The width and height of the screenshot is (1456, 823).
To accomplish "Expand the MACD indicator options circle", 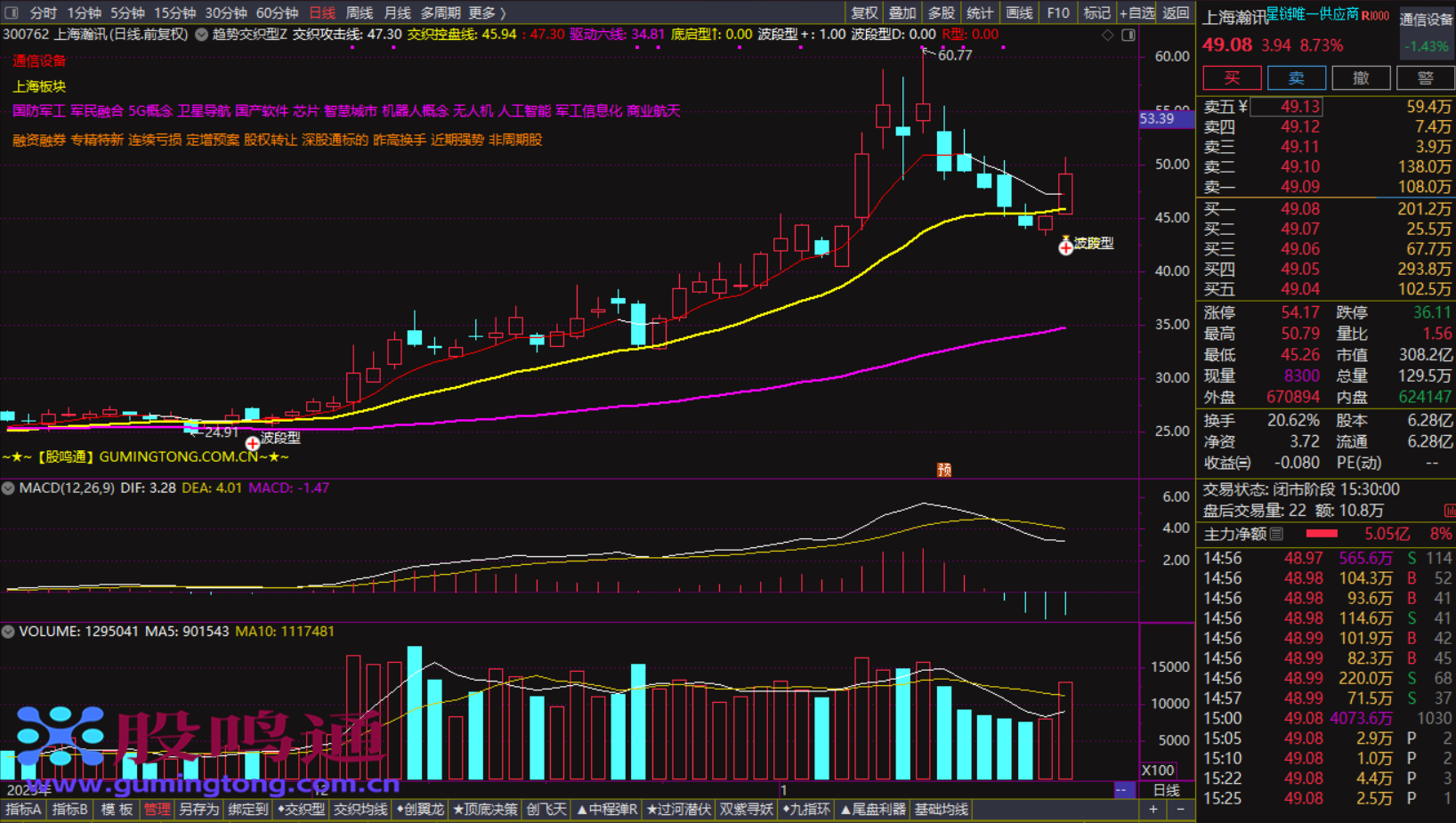I will coord(8,488).
